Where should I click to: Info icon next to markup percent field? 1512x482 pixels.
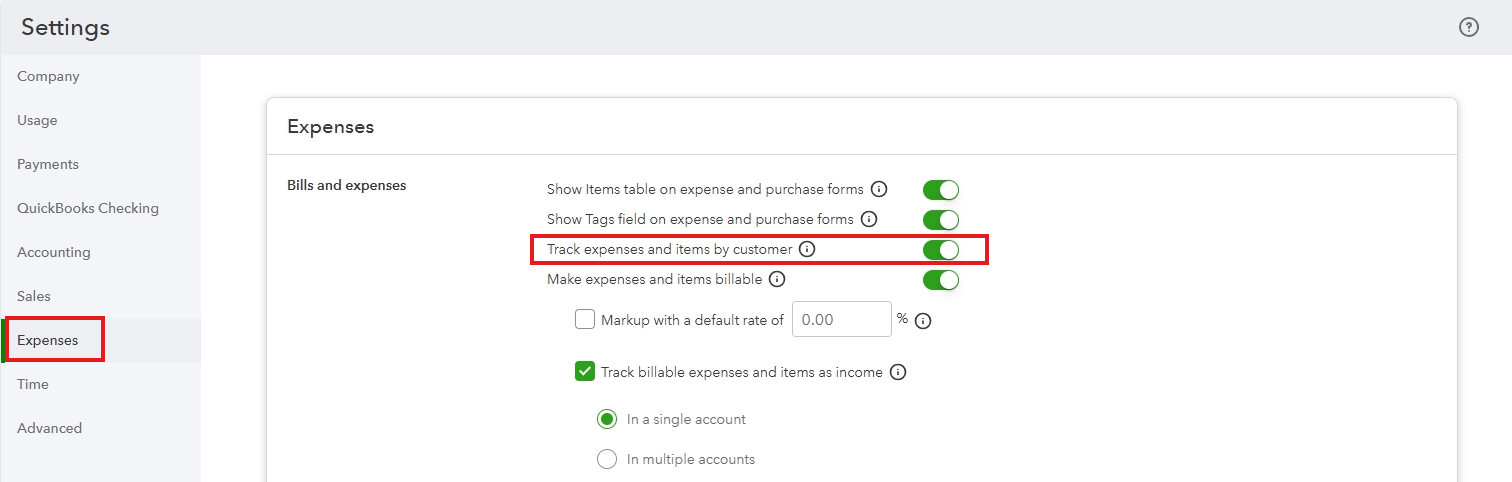click(x=923, y=321)
